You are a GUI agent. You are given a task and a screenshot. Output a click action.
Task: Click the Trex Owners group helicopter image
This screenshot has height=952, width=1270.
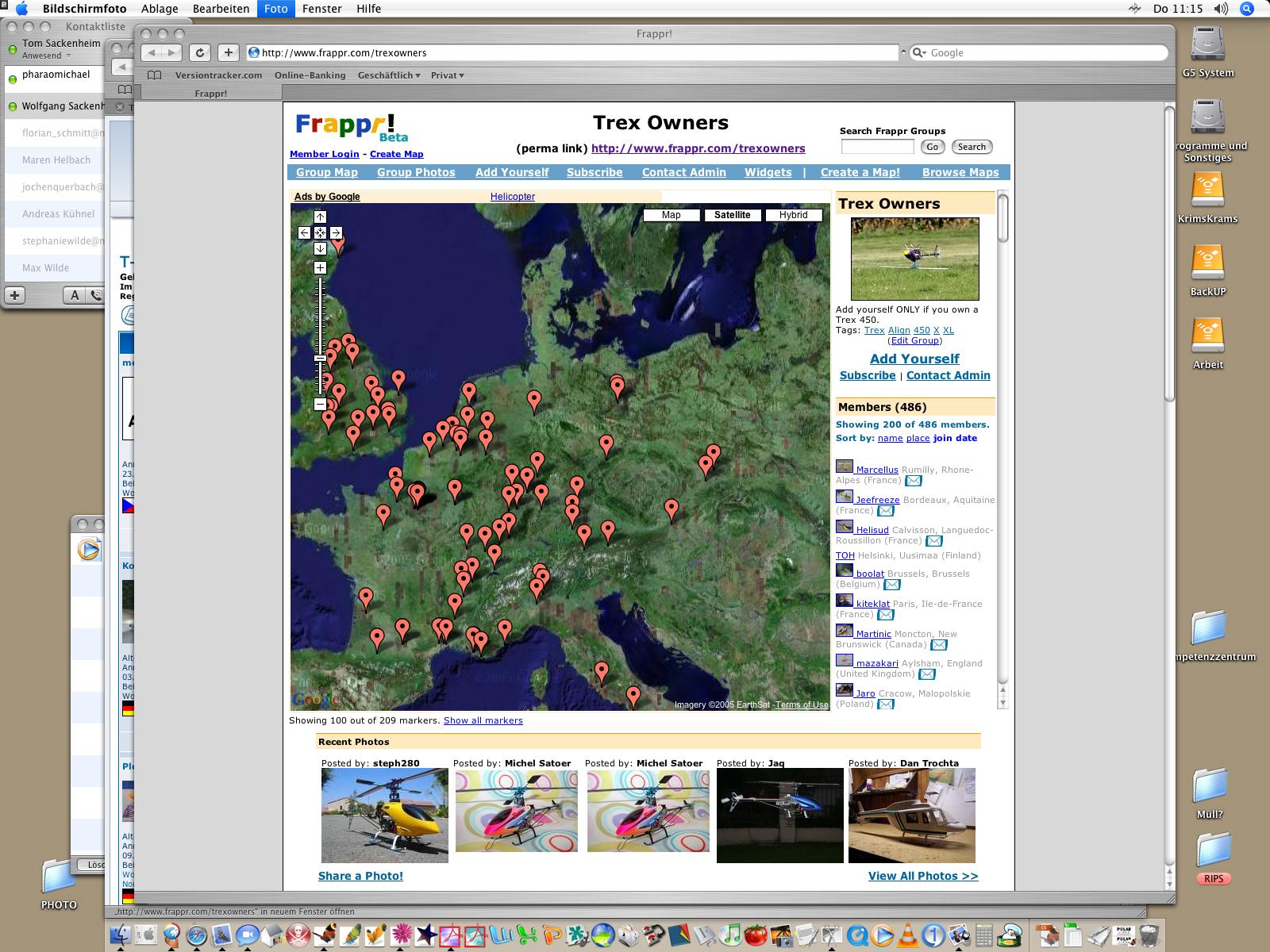(914, 259)
